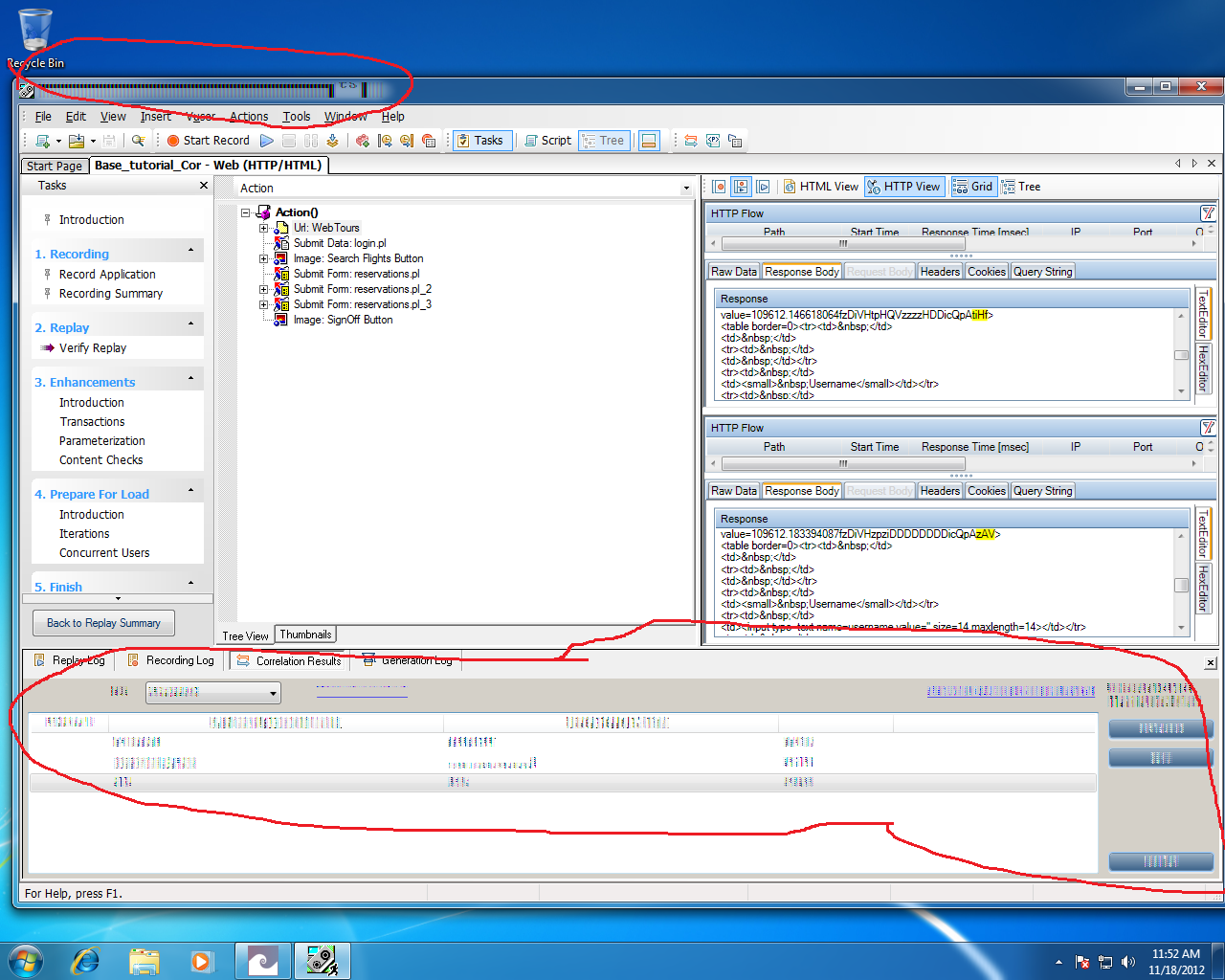Switch to the Thumbnails tab

(305, 635)
